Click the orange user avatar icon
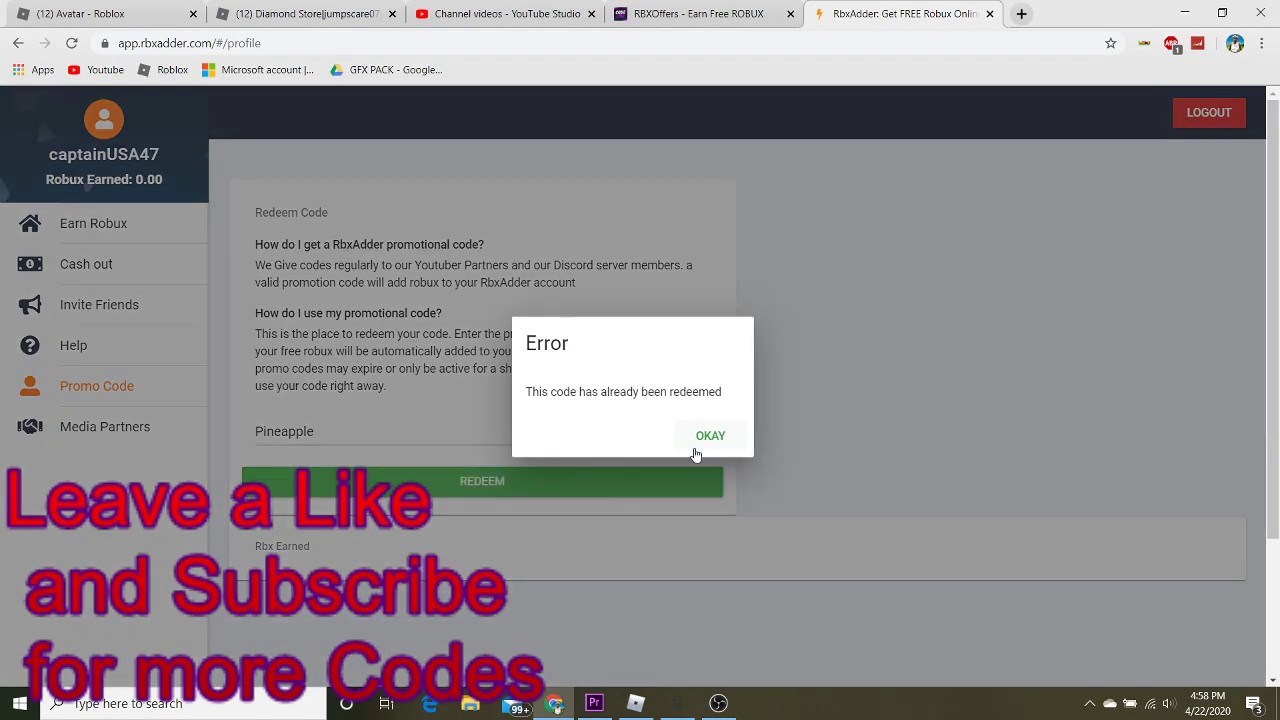Screen dimensions: 1280x720 pos(104,119)
